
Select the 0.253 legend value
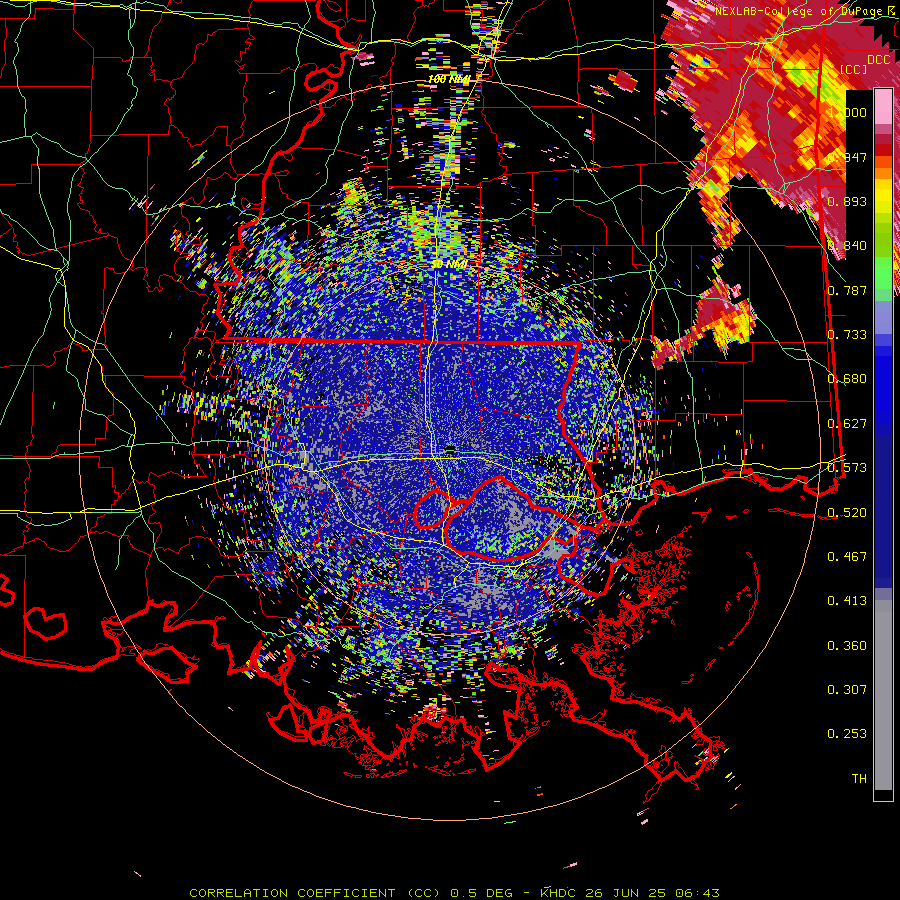[x=847, y=734]
